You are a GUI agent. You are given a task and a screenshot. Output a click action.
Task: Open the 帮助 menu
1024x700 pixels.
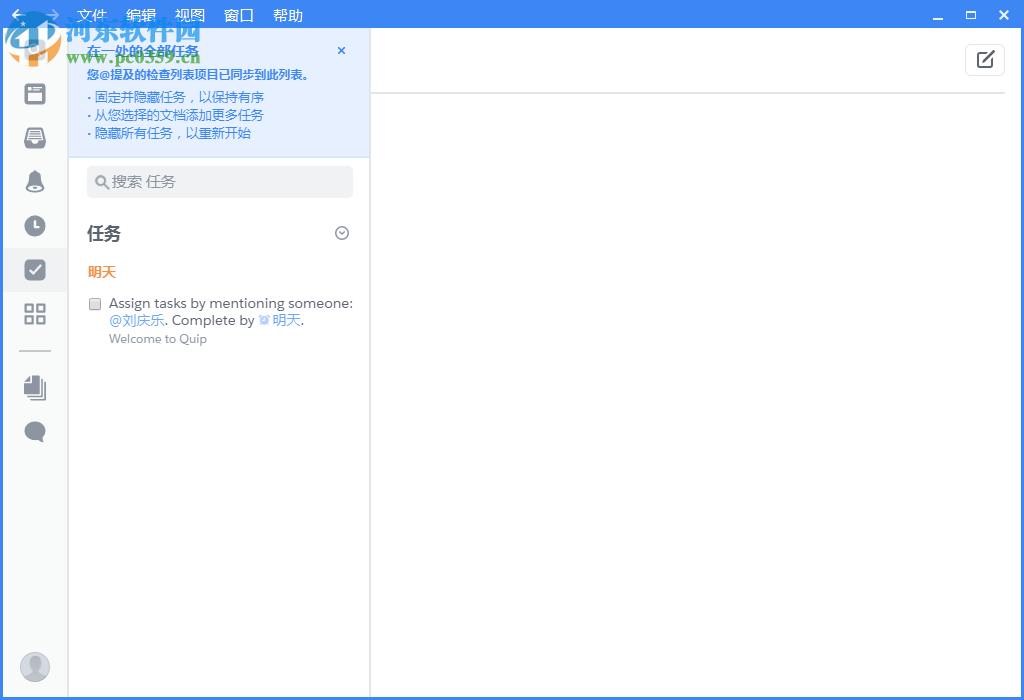tap(288, 15)
